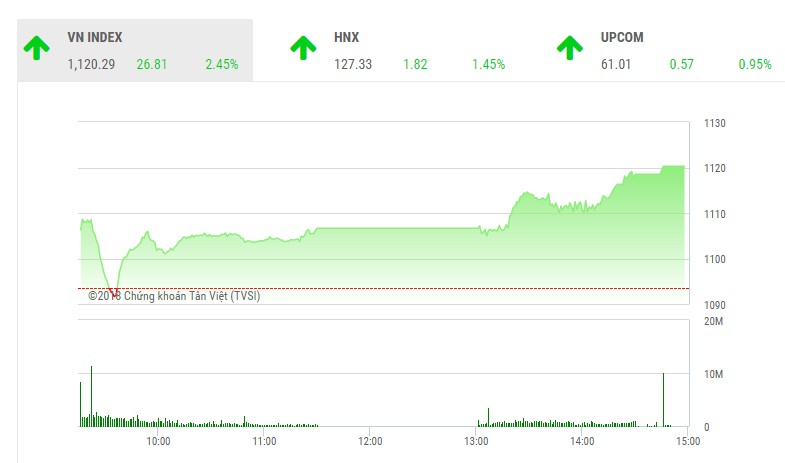Click the UPCOM value 61.01
This screenshot has width=785, height=463.
point(616,64)
